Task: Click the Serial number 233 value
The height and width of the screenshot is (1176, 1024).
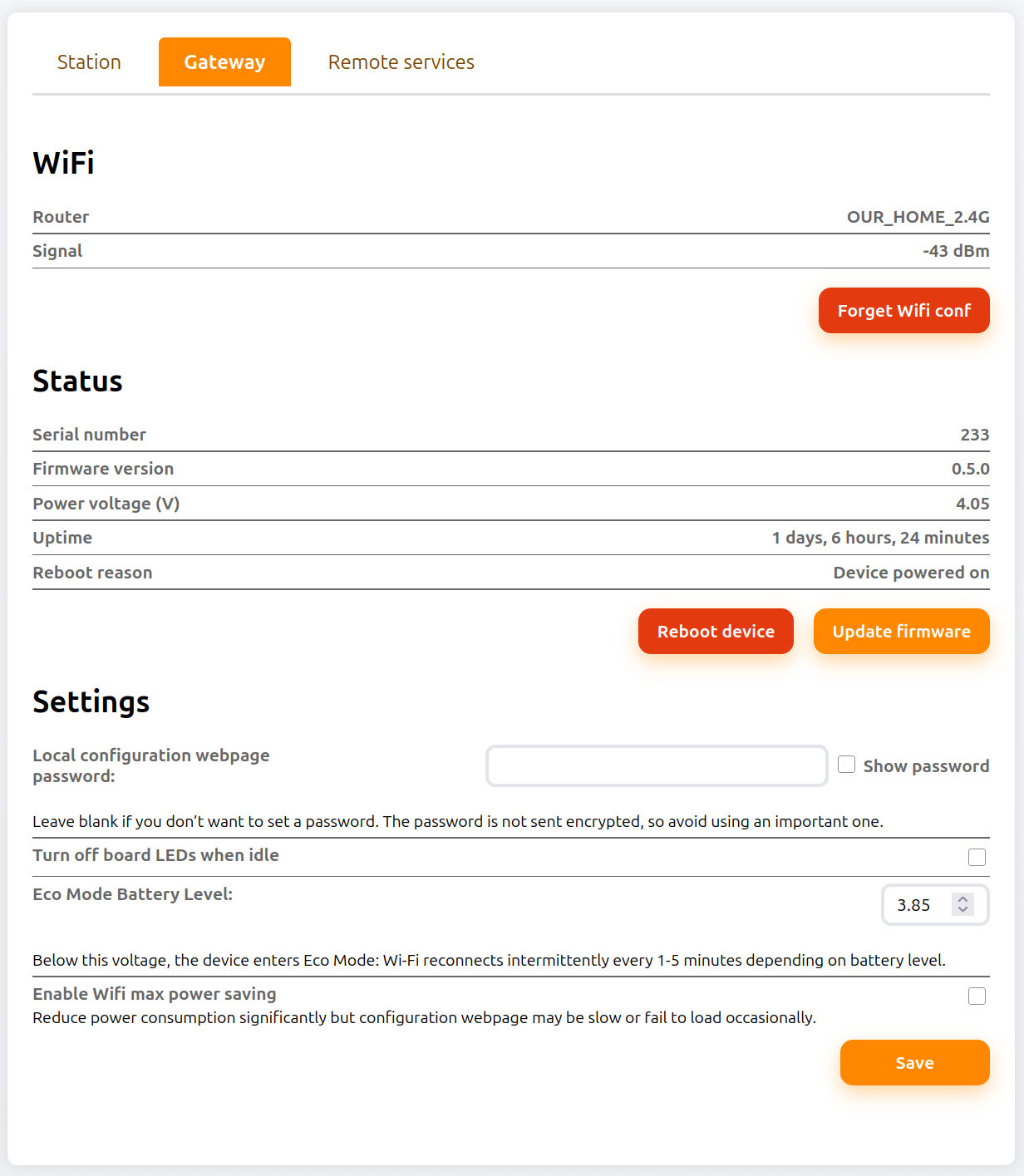Action: (x=974, y=435)
